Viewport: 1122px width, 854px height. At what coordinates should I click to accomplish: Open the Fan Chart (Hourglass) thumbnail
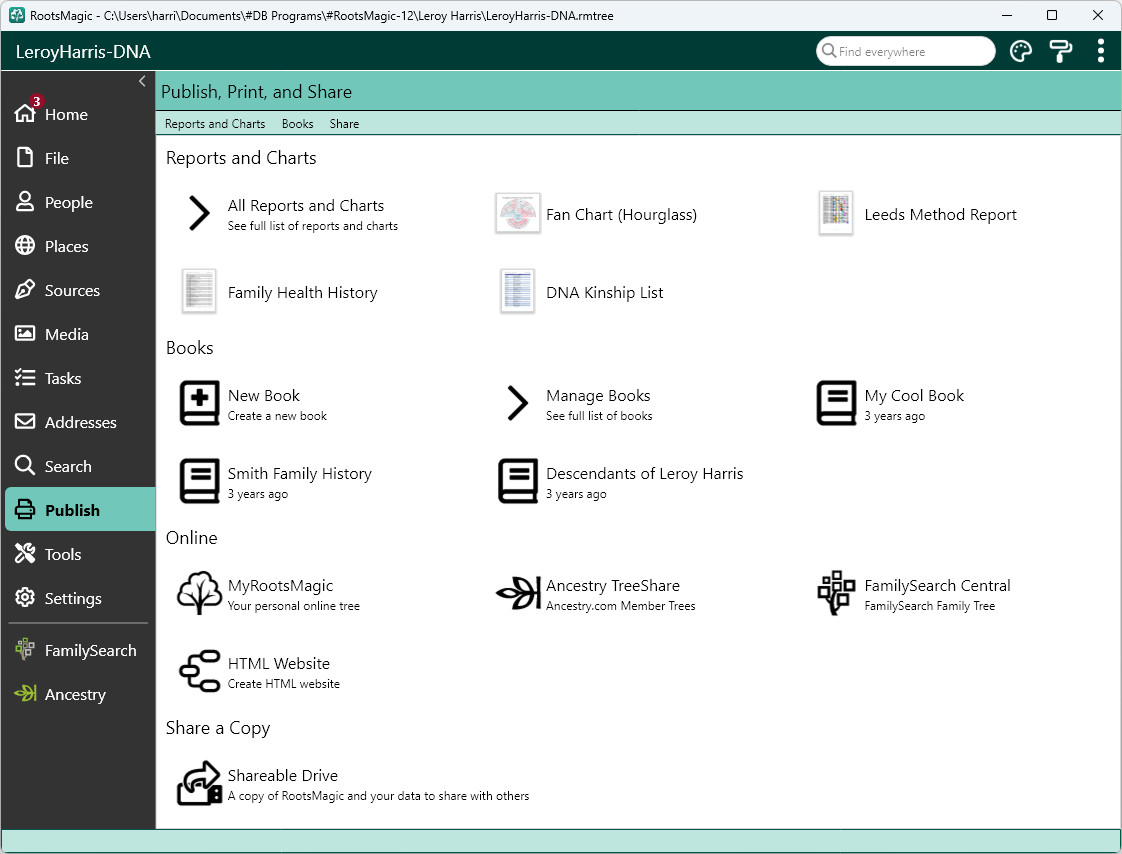[x=517, y=214]
